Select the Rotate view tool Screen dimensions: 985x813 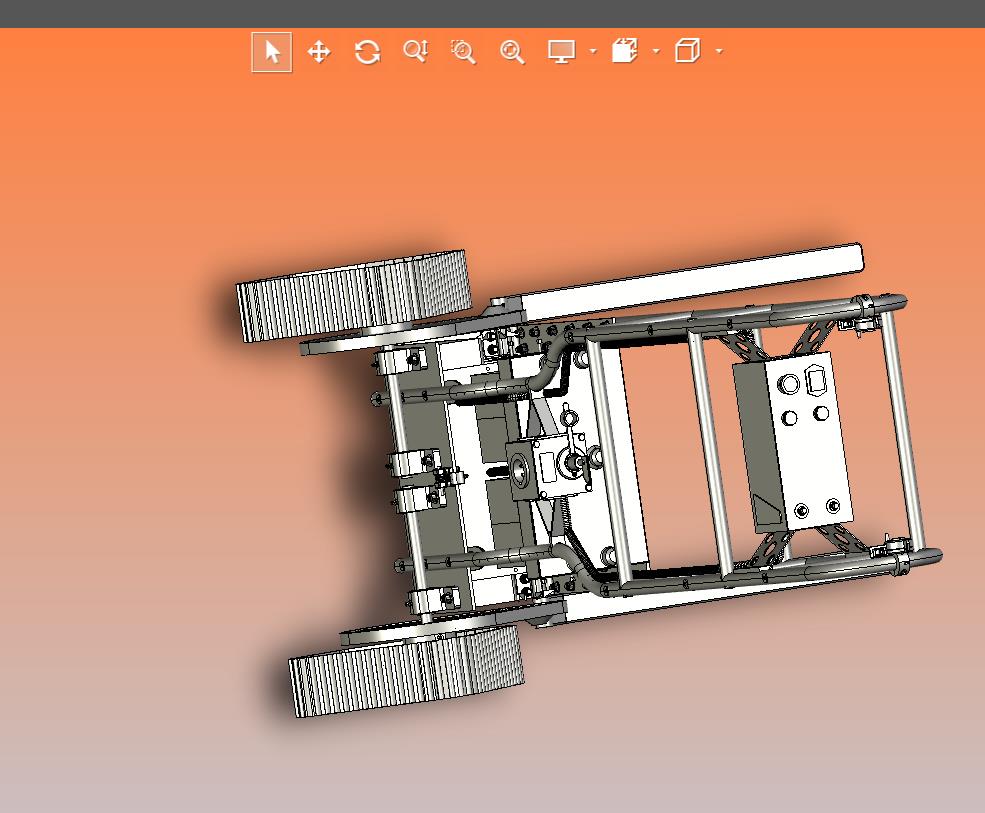point(367,52)
